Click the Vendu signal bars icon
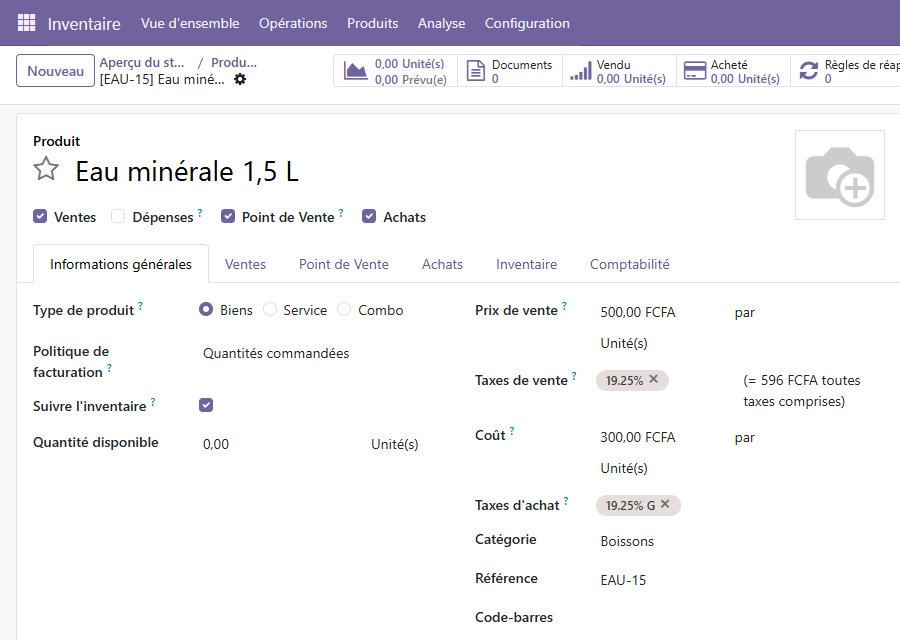The image size is (900, 640). 580,71
